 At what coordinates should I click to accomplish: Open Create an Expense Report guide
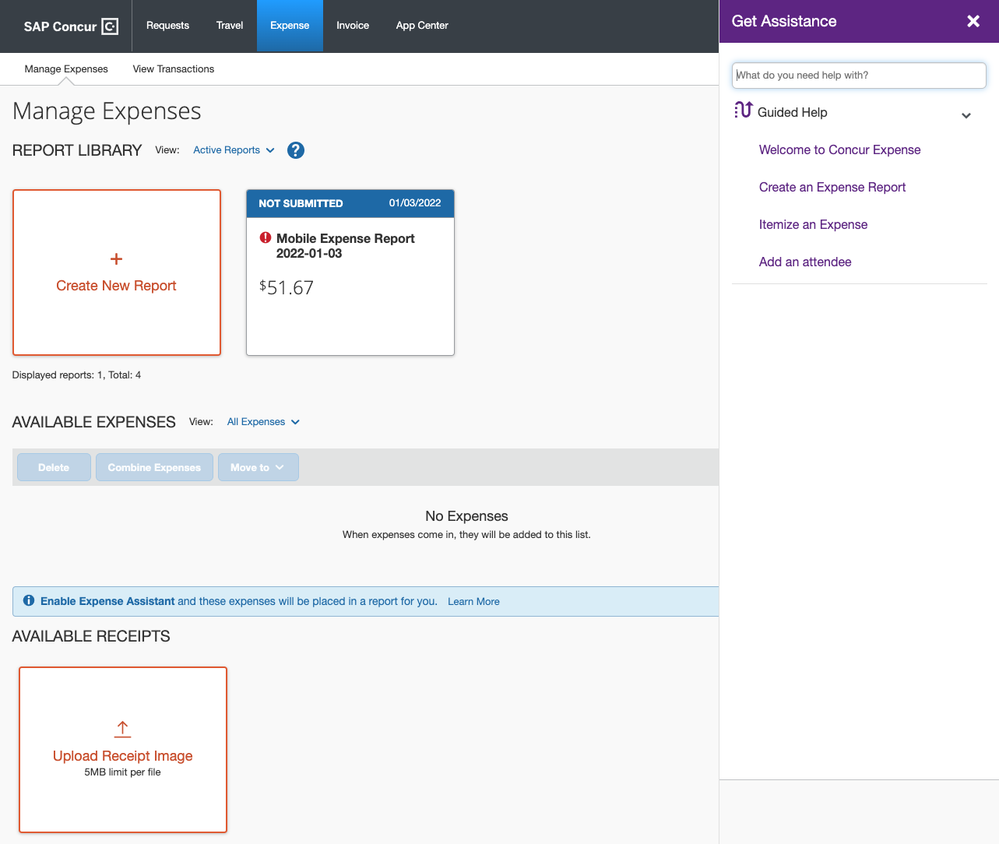(831, 187)
